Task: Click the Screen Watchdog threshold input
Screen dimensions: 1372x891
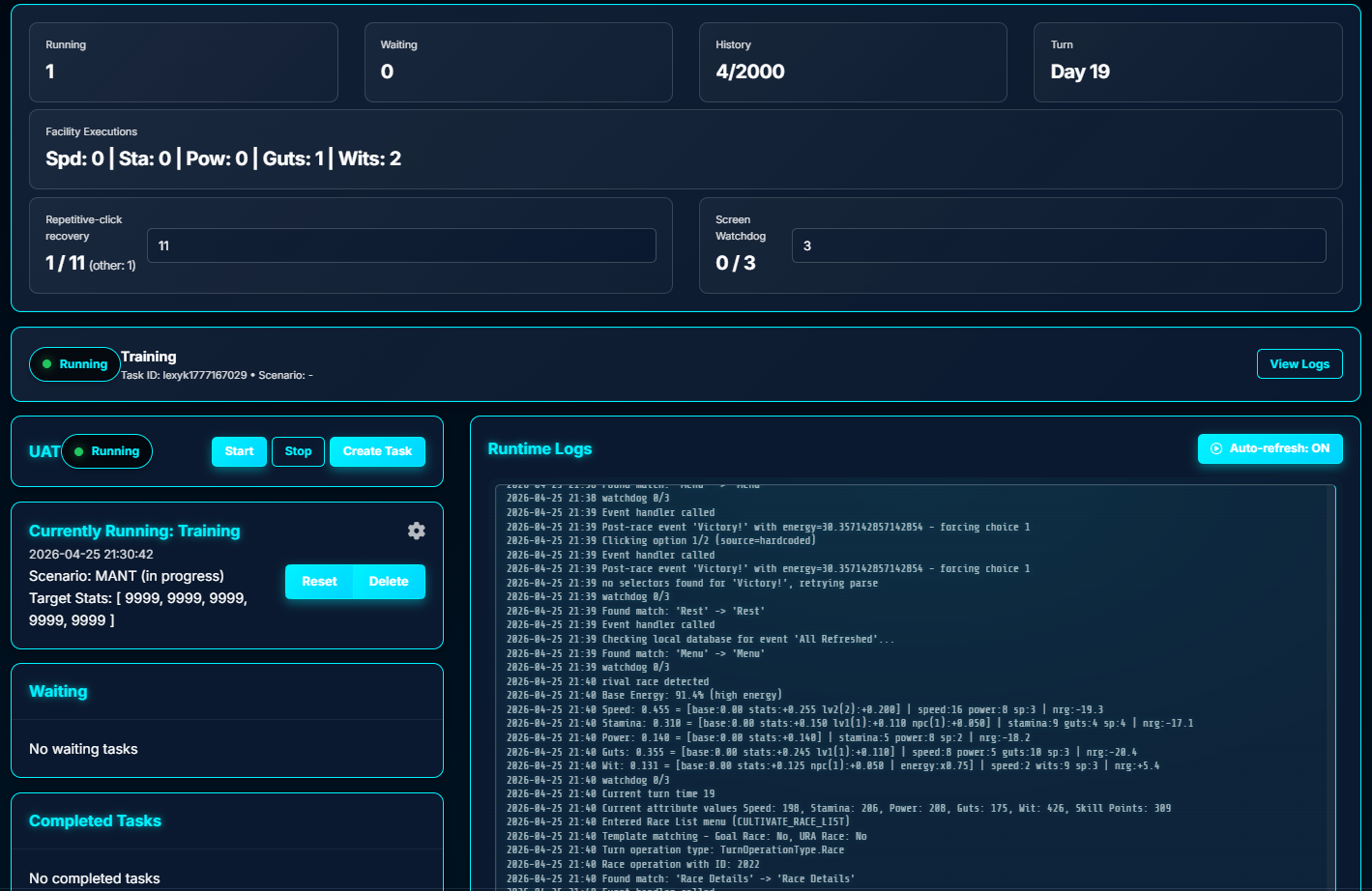Action: click(x=1058, y=245)
